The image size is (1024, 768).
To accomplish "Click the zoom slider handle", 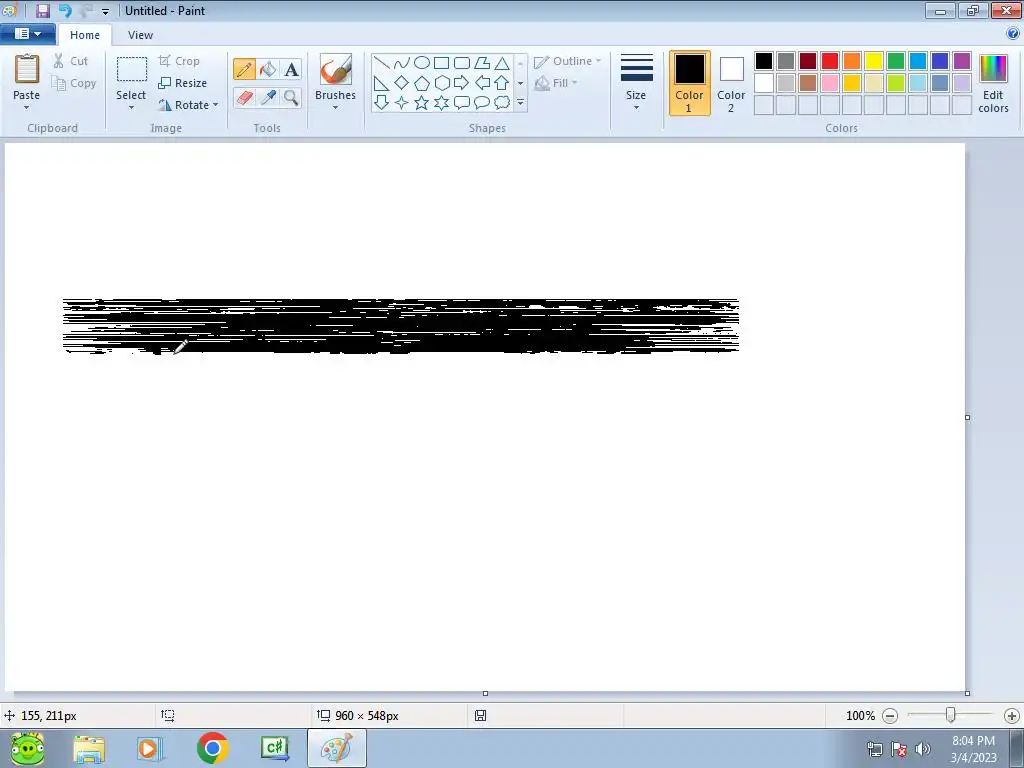I will point(951,715).
